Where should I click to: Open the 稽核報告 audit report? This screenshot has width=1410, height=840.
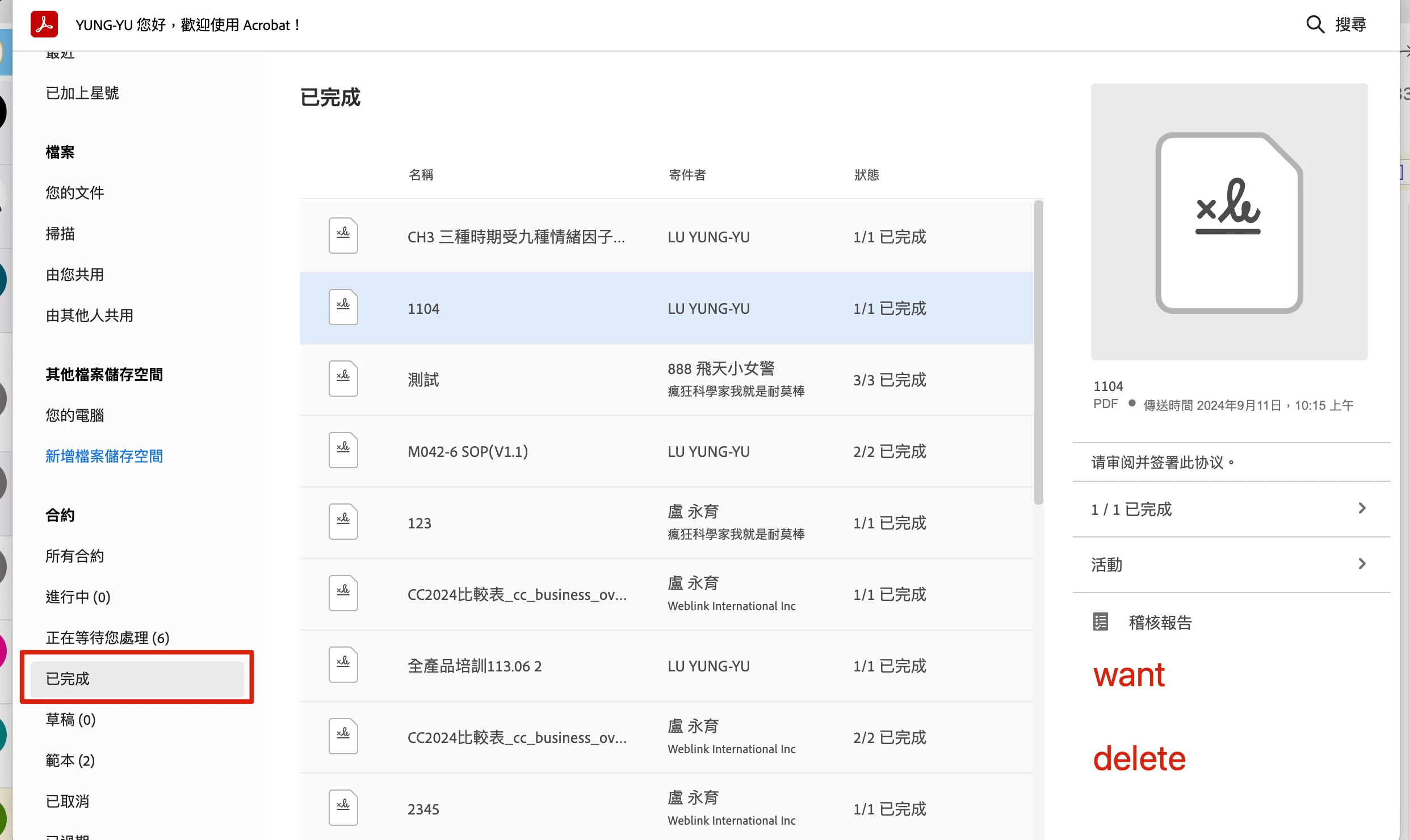pyautogui.click(x=1160, y=623)
